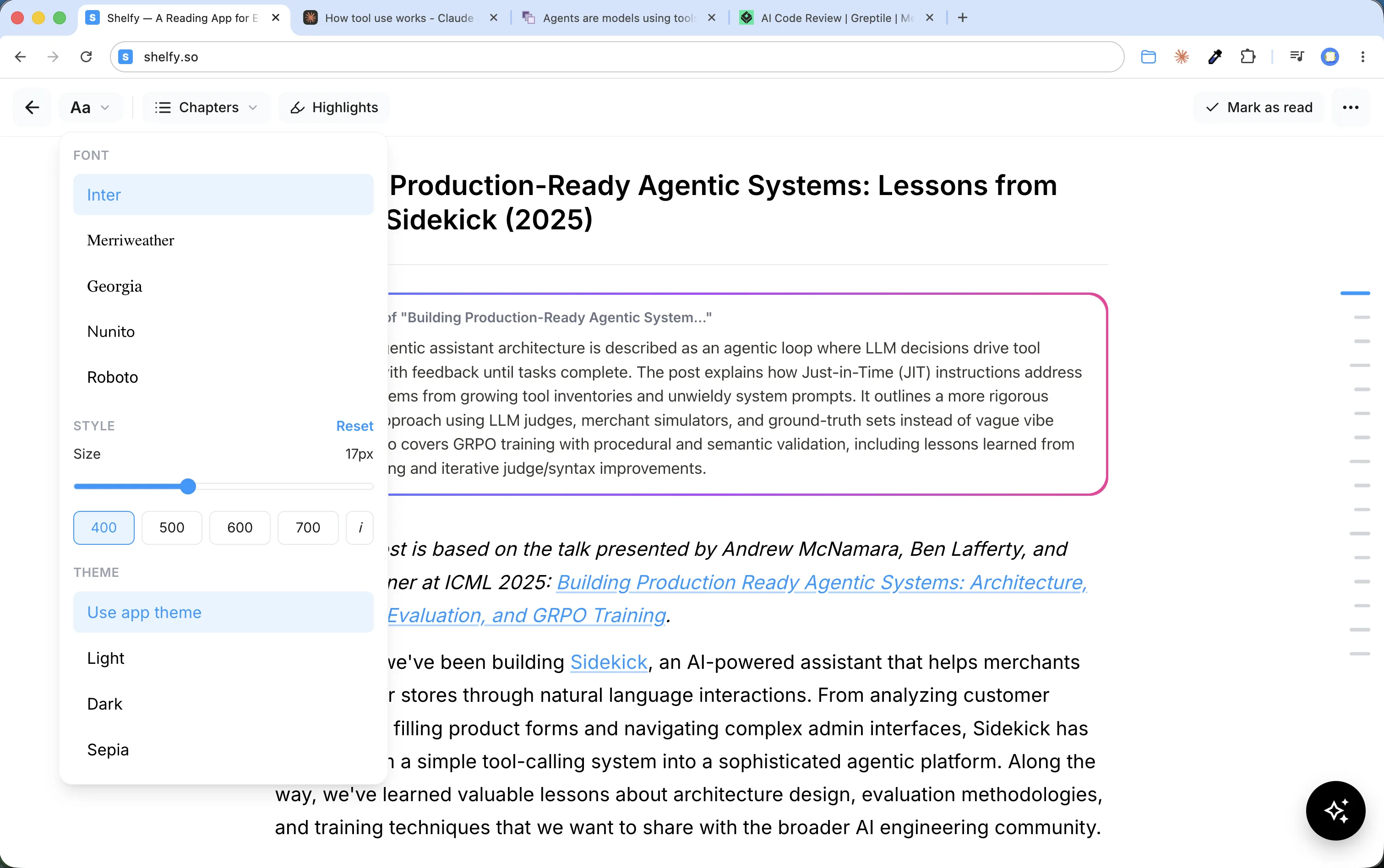Close the Agents are models tab
This screenshot has height=868, width=1384.
click(x=712, y=18)
